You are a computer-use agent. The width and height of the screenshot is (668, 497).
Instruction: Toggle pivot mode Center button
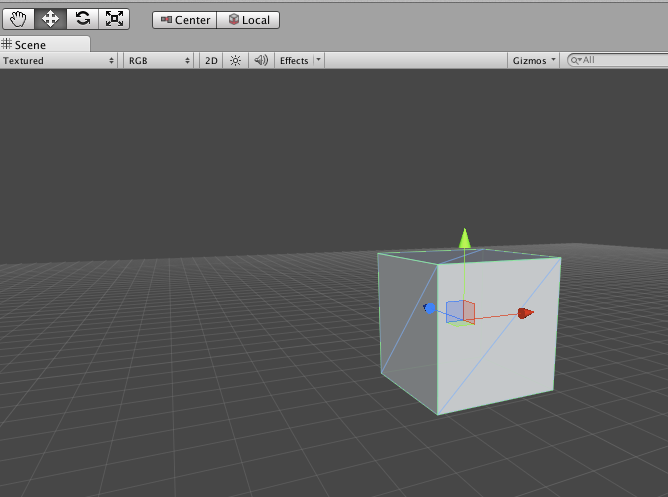pos(185,20)
